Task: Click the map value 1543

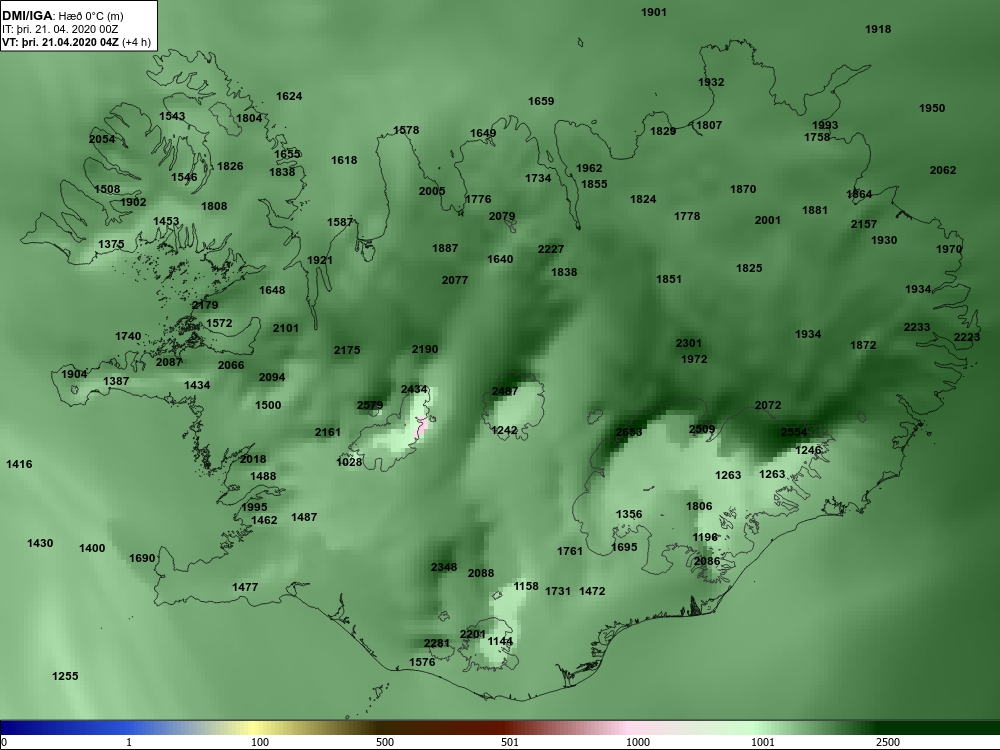Action: coord(172,116)
